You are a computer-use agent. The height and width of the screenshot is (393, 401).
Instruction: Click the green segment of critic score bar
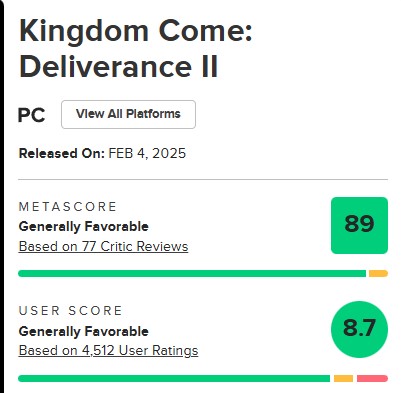coord(192,274)
